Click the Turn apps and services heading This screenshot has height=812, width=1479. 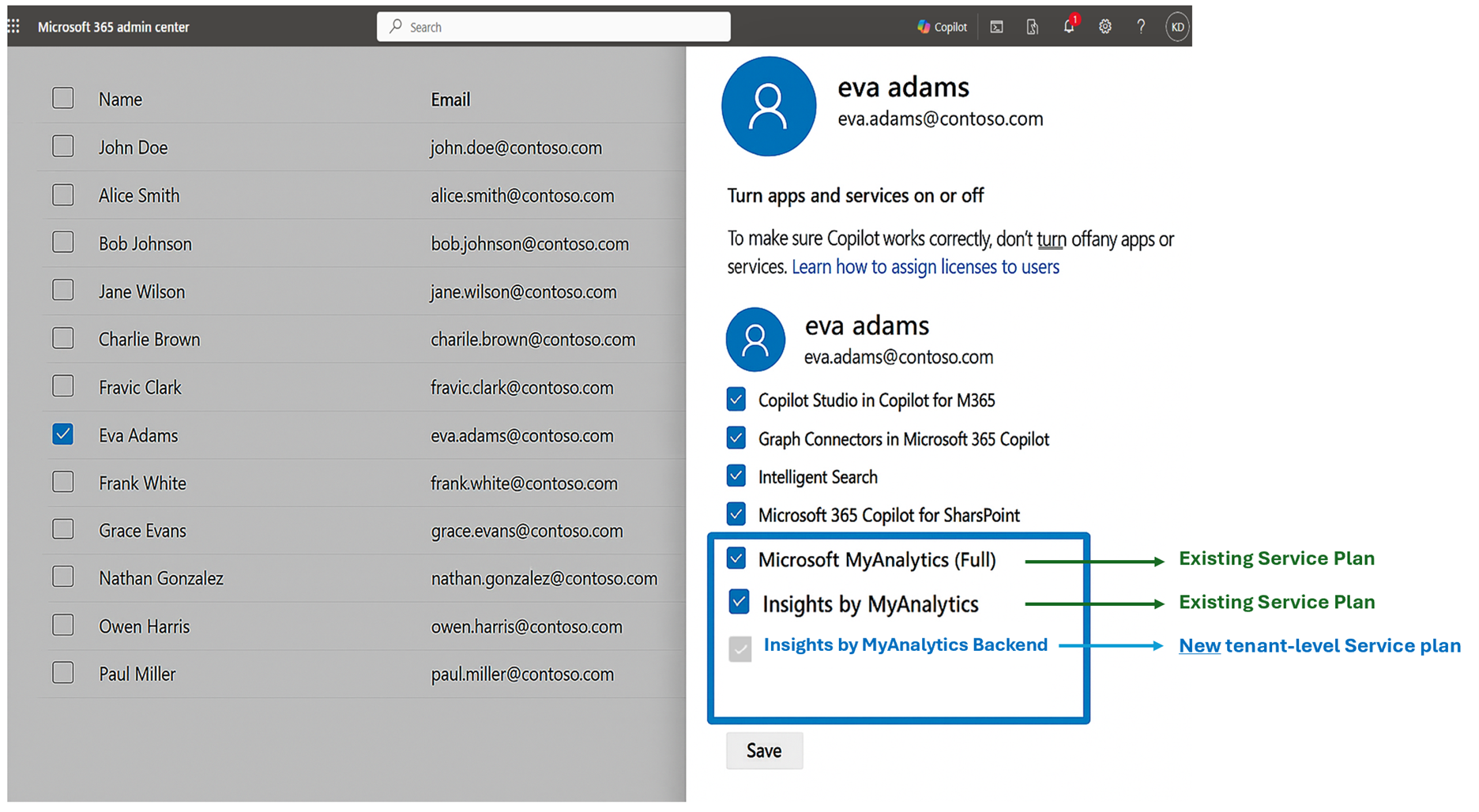pyautogui.click(x=855, y=196)
